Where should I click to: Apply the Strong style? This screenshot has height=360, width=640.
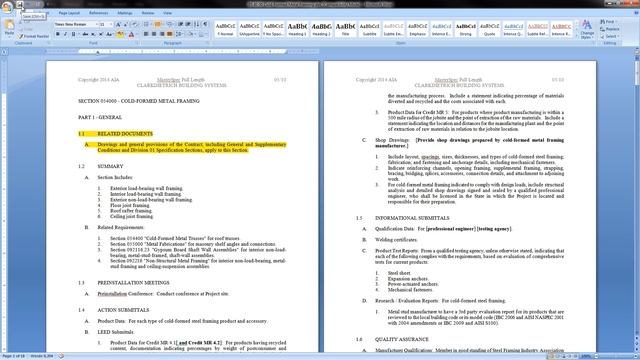(466, 29)
